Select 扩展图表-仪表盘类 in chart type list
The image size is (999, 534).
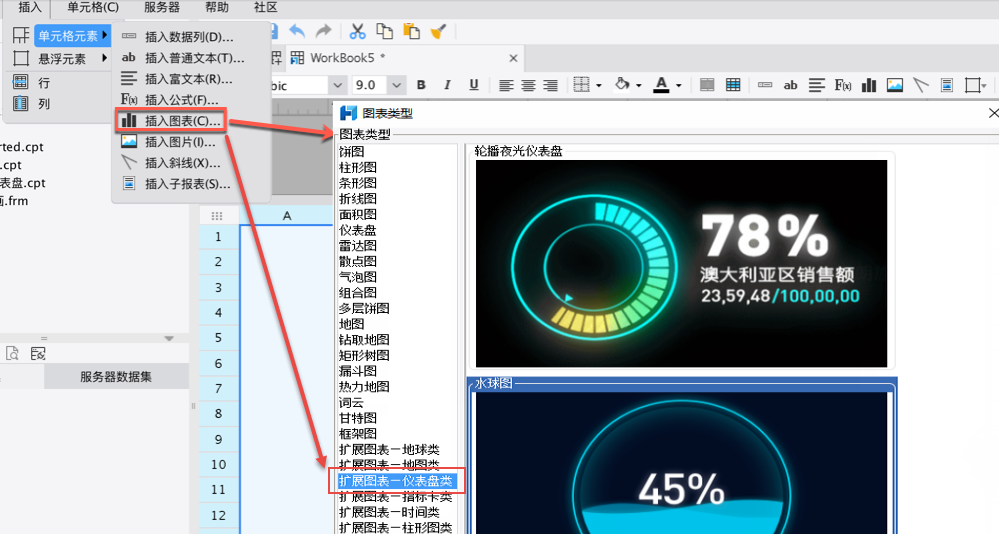tap(395, 481)
